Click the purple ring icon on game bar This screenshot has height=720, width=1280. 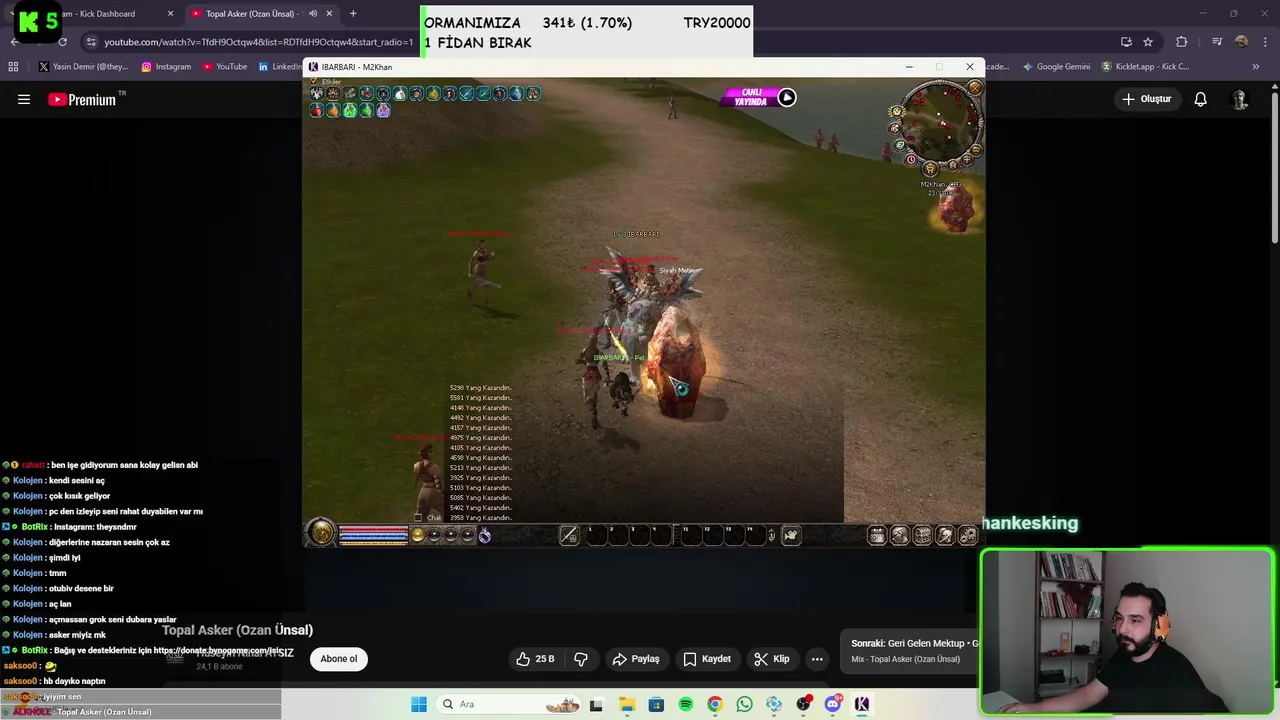pyautogui.click(x=484, y=536)
